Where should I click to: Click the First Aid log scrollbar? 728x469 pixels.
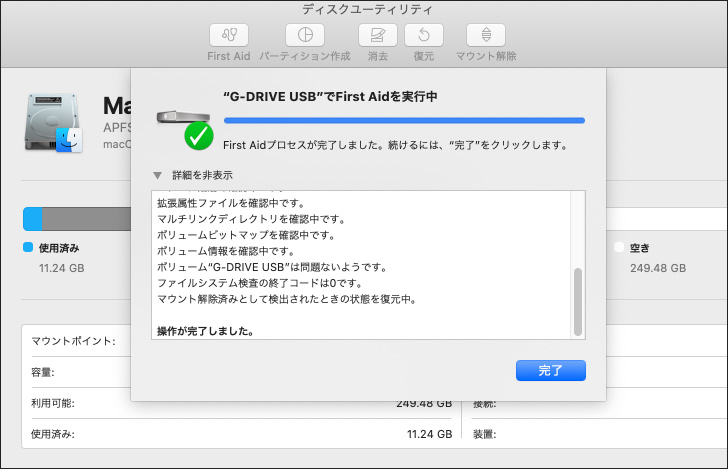click(577, 300)
